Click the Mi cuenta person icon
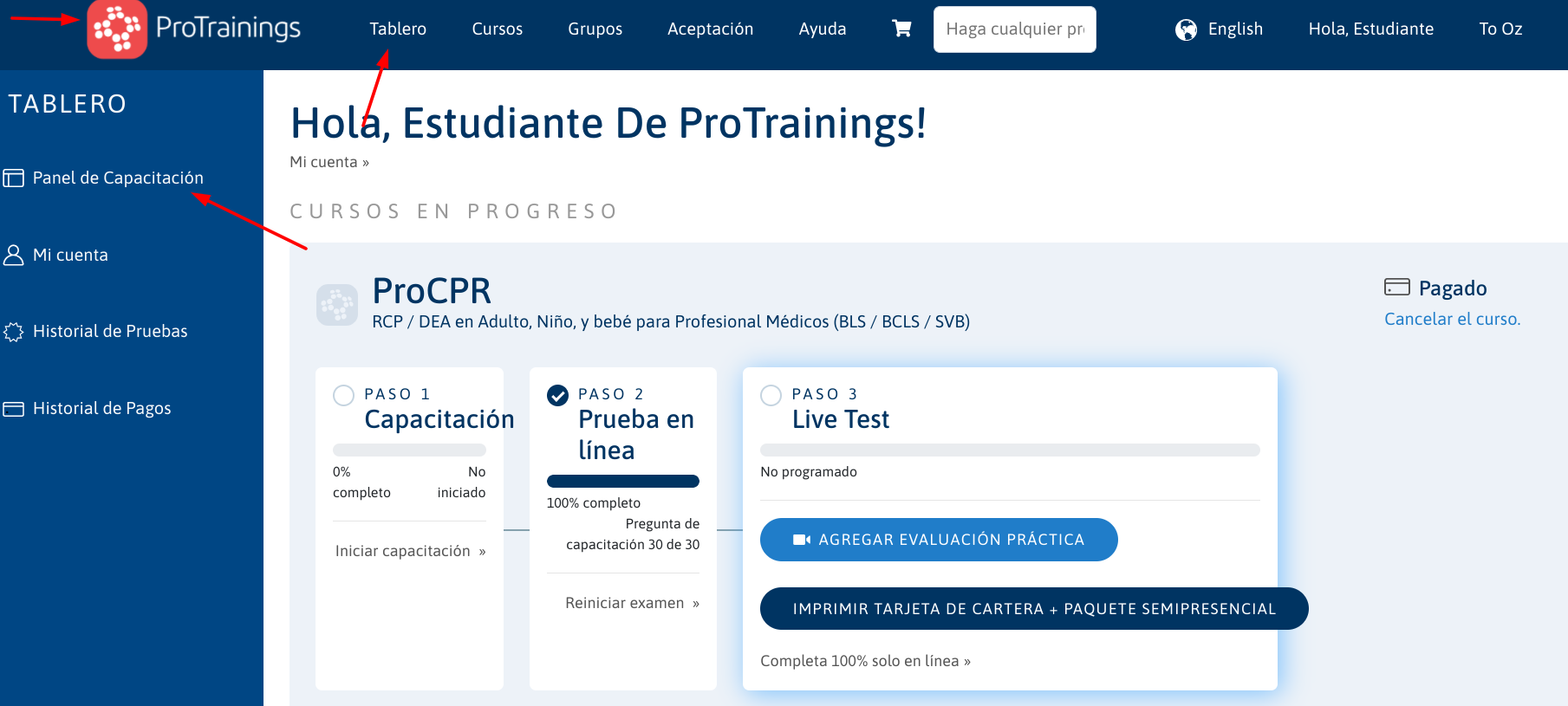Viewport: 1568px width, 706px height. [13, 255]
